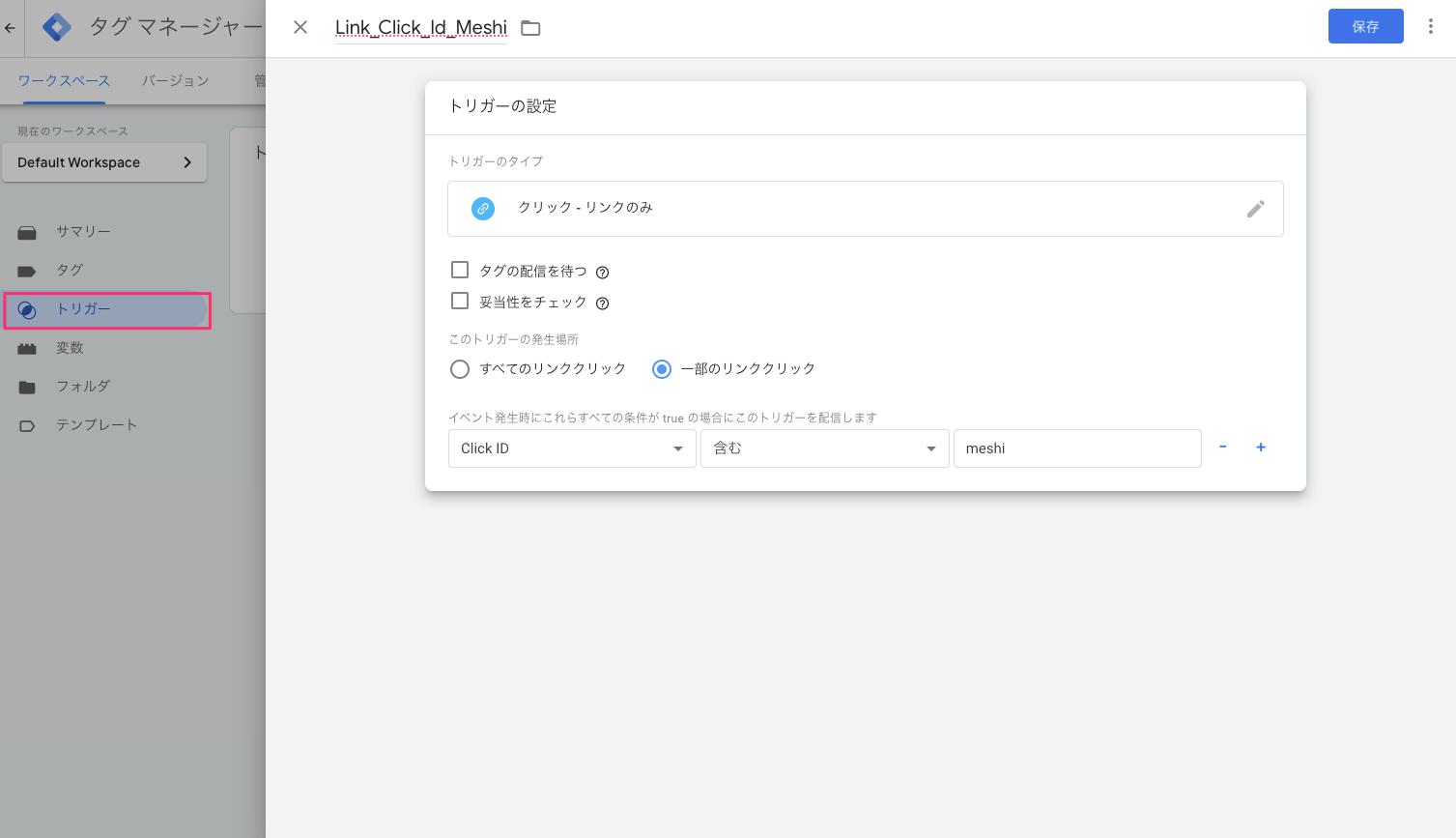The height and width of the screenshot is (838, 1456).
Task: Click the folder icon beside the trigger name
Action: pos(529,27)
